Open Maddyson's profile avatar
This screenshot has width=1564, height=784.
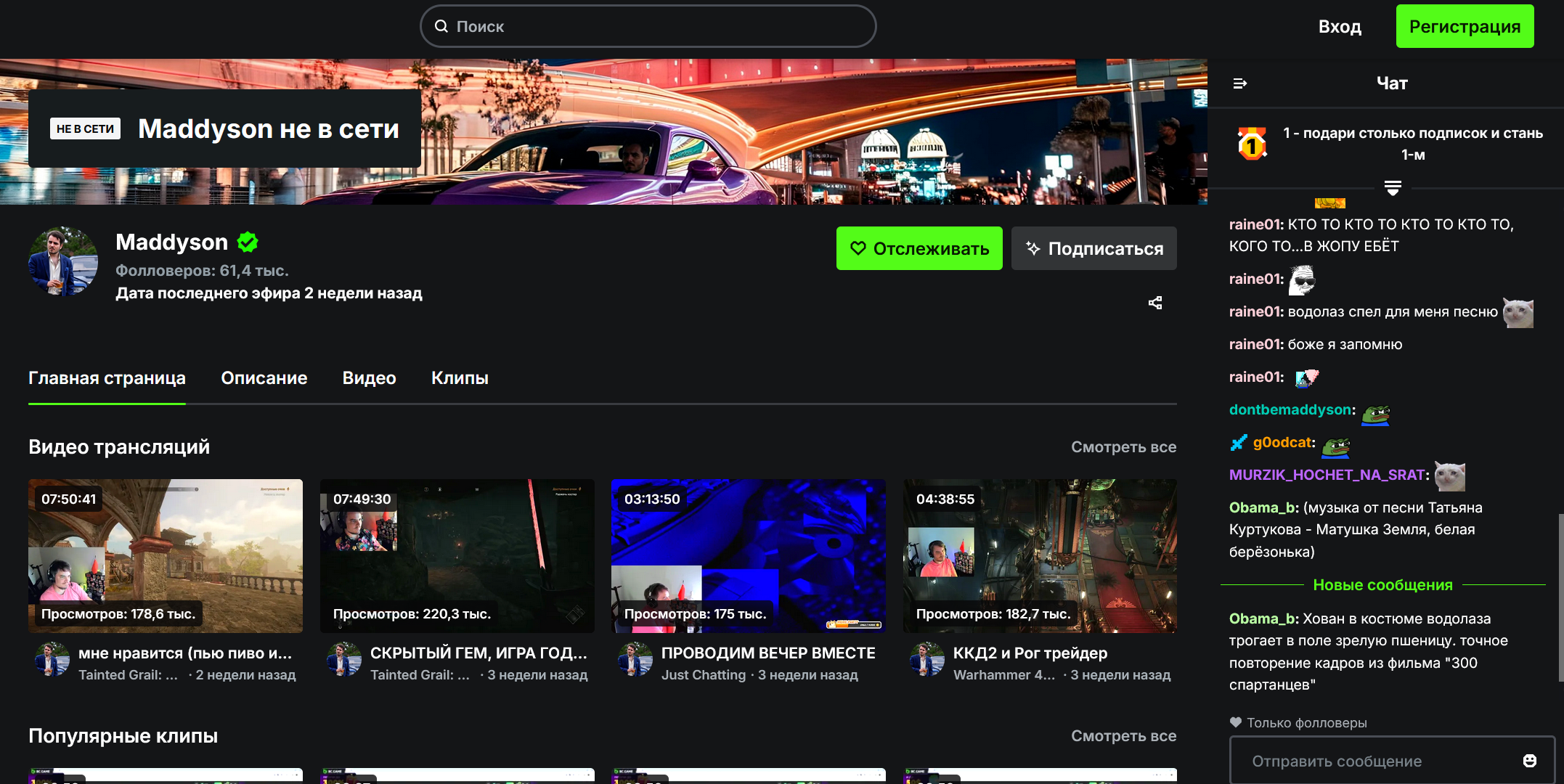tap(63, 261)
